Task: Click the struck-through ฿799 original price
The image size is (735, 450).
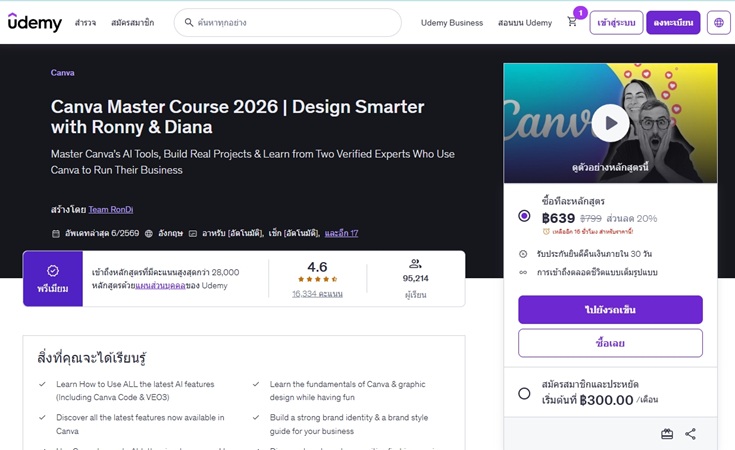Action: pyautogui.click(x=591, y=218)
